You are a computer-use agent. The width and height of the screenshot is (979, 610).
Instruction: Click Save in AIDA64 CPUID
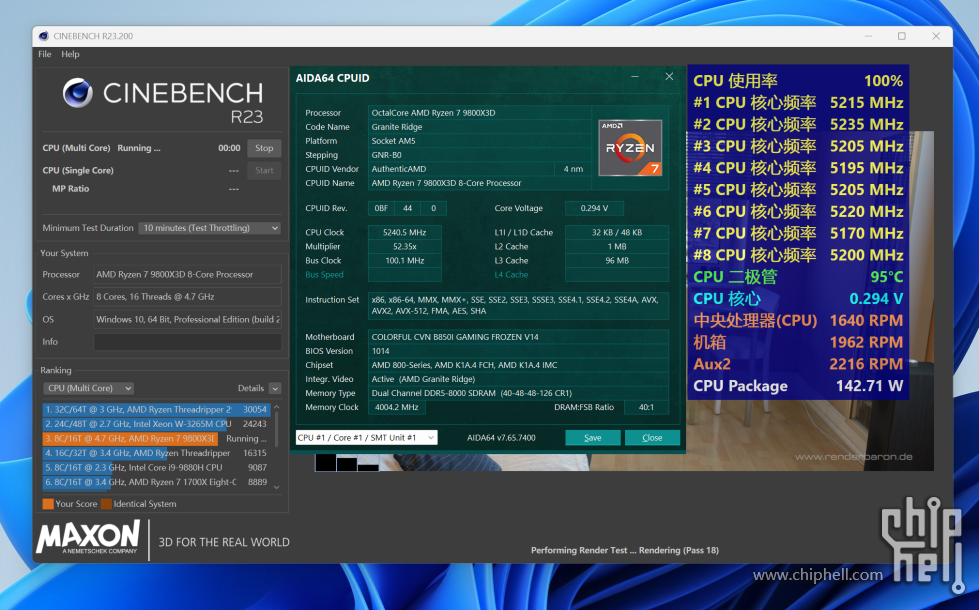point(593,438)
